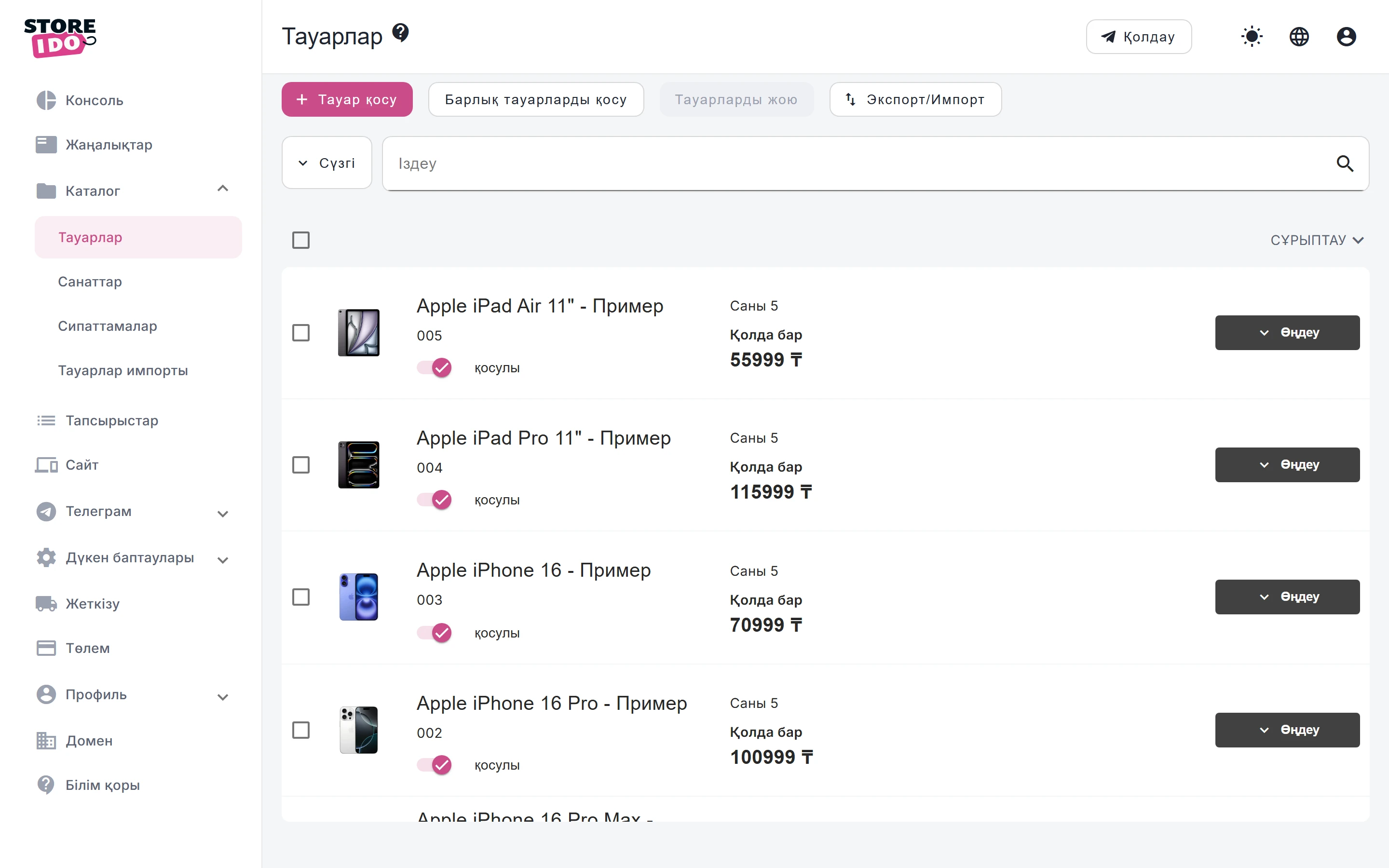This screenshot has height=868, width=1389.
Task: Select the Apple iPad Pro 11" checkbox
Action: point(301,465)
